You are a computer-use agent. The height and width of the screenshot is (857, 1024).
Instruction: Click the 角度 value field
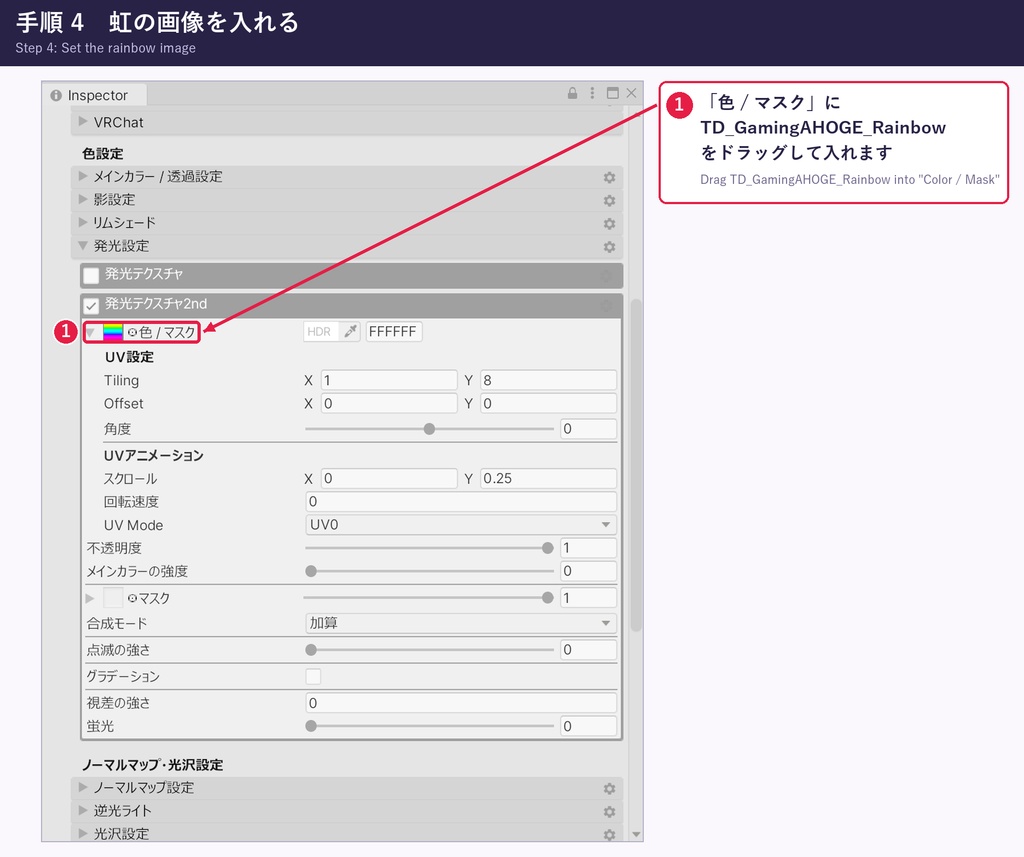pos(588,429)
